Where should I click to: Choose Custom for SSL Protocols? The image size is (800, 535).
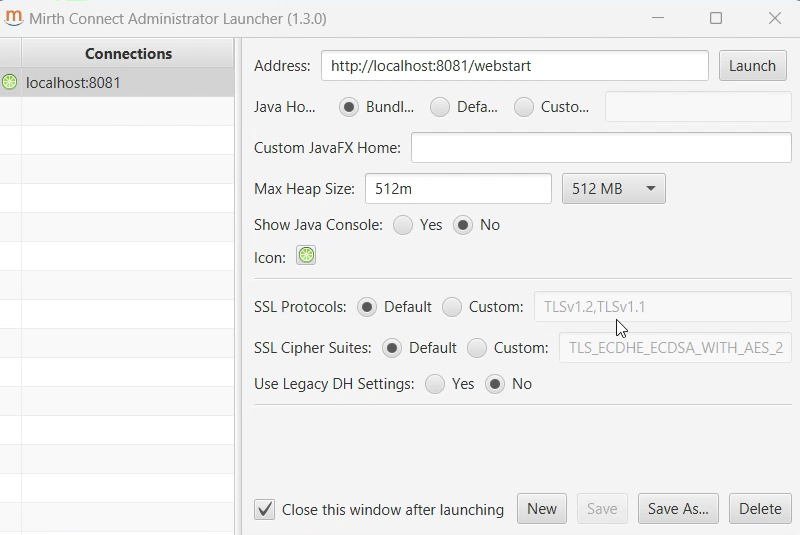[x=452, y=307]
